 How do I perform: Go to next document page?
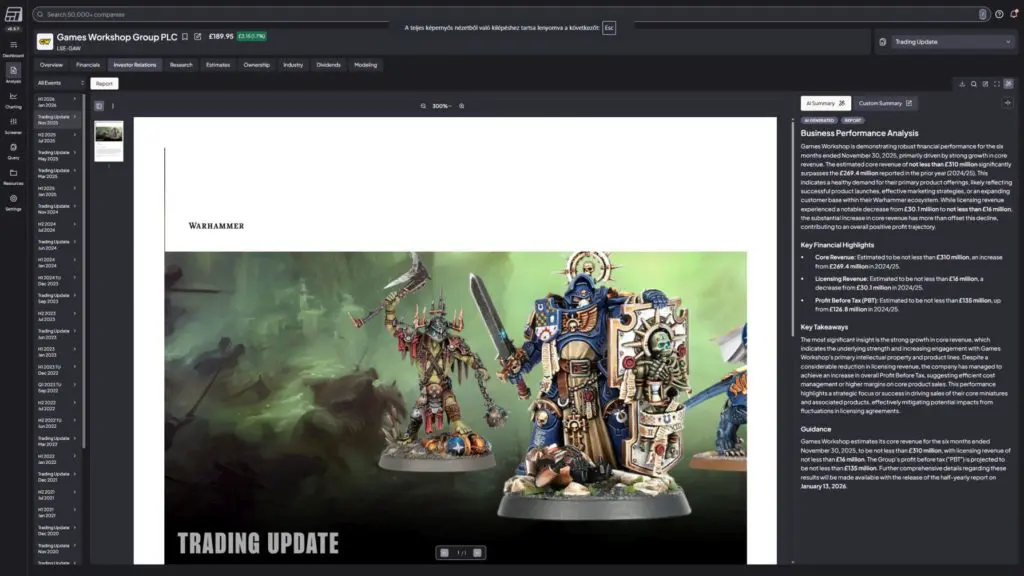pos(477,553)
